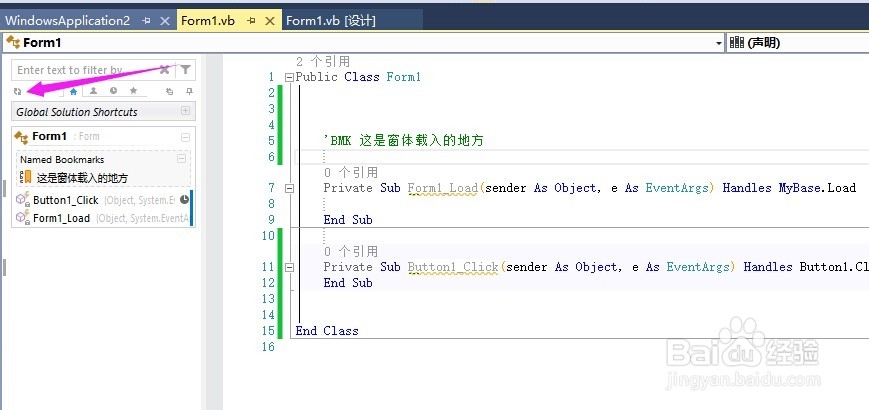
Task: Click line number 13 in the gutter
Action: click(268, 298)
